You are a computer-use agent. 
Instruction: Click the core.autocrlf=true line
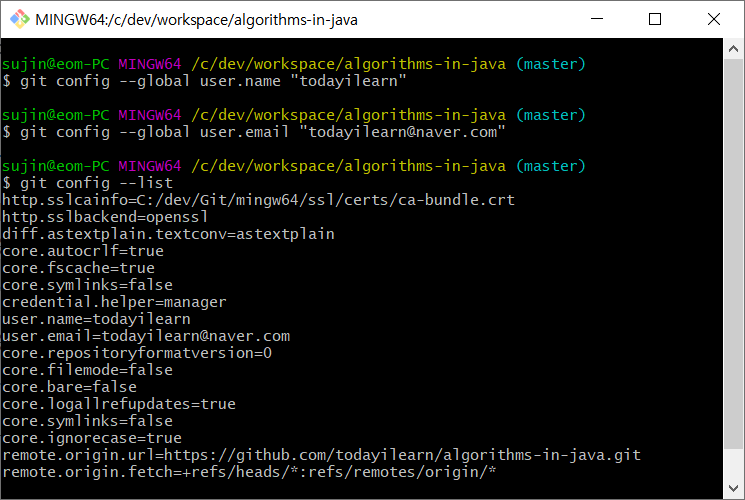pyautogui.click(x=83, y=251)
